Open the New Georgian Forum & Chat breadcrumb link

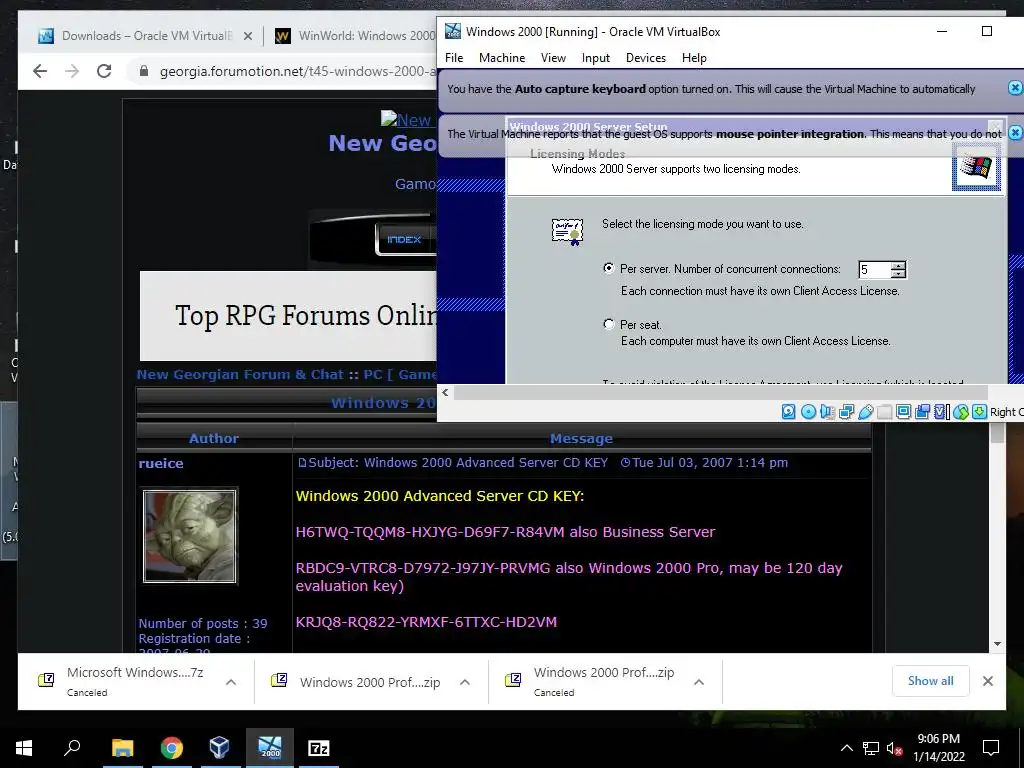pos(240,375)
